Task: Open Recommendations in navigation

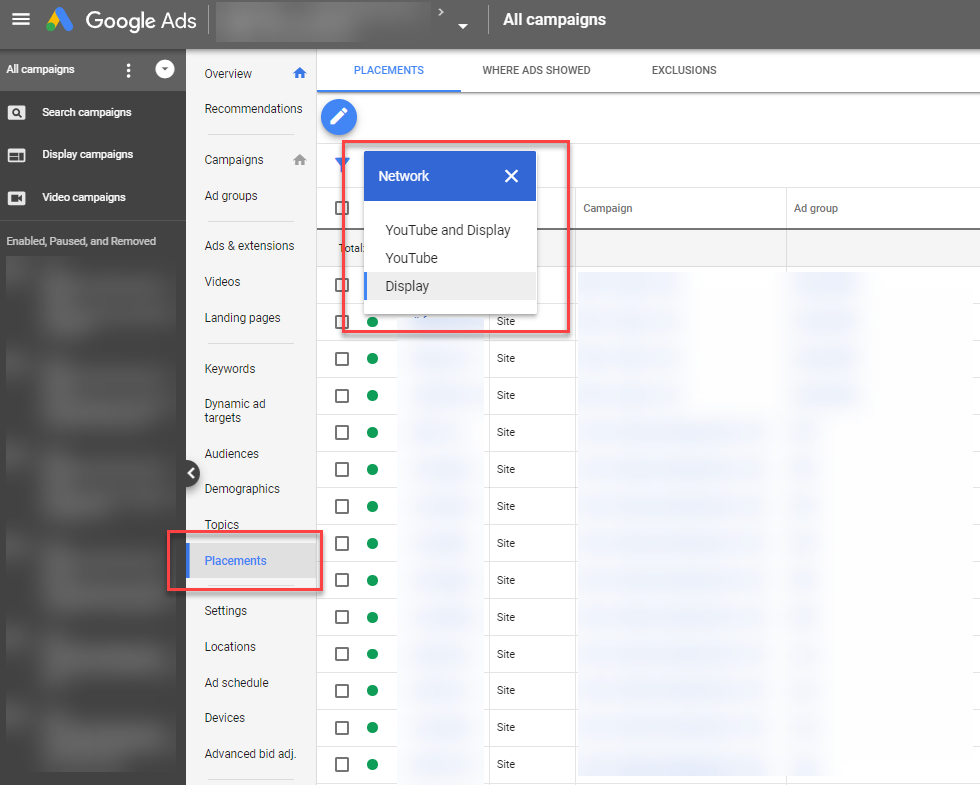Action: coord(253,109)
